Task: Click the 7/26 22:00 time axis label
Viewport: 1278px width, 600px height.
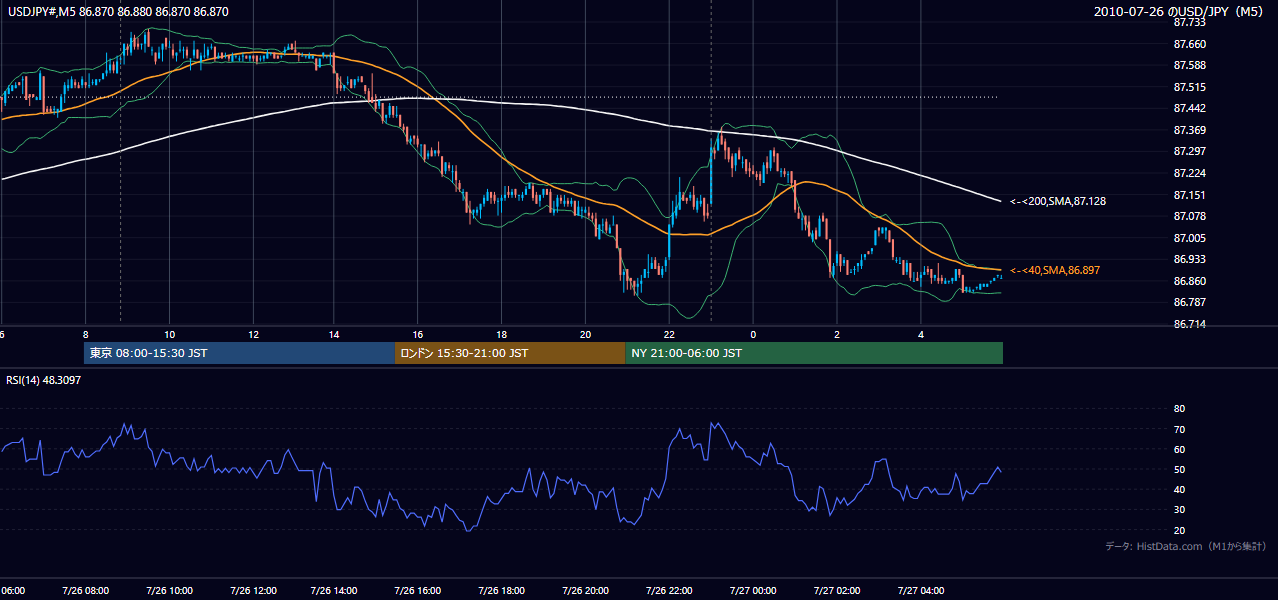Action: click(669, 590)
